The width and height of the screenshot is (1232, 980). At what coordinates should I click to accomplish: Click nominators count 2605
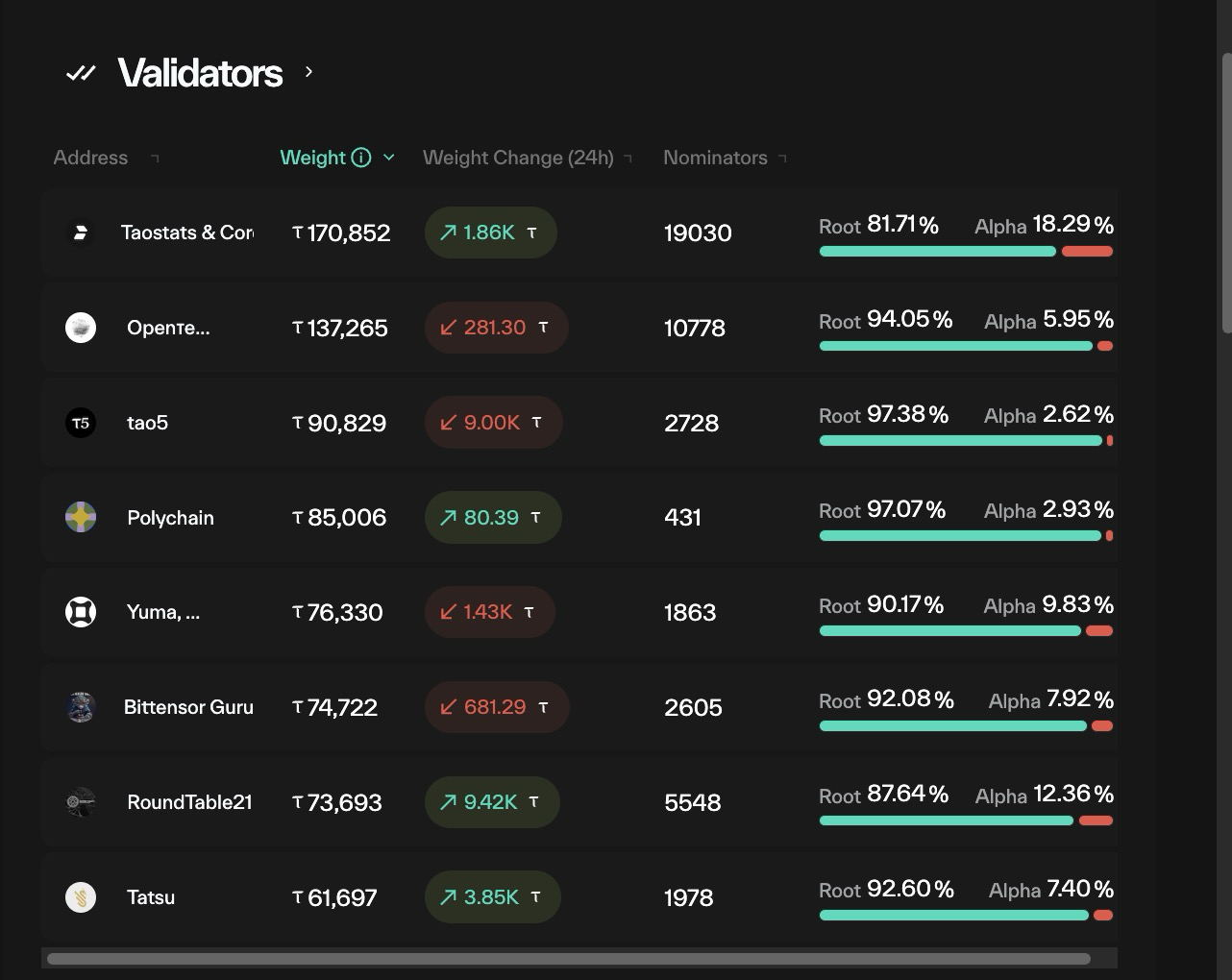click(x=693, y=707)
